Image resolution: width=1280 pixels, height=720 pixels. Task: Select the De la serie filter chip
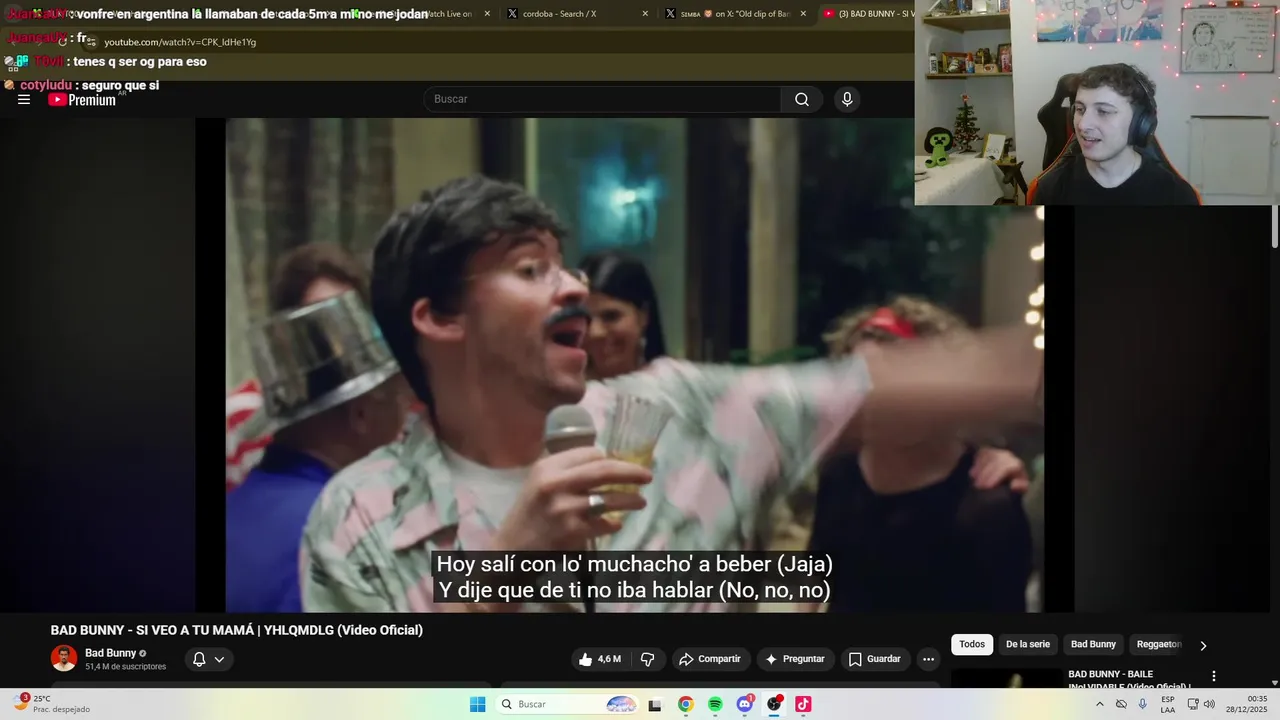1027,644
